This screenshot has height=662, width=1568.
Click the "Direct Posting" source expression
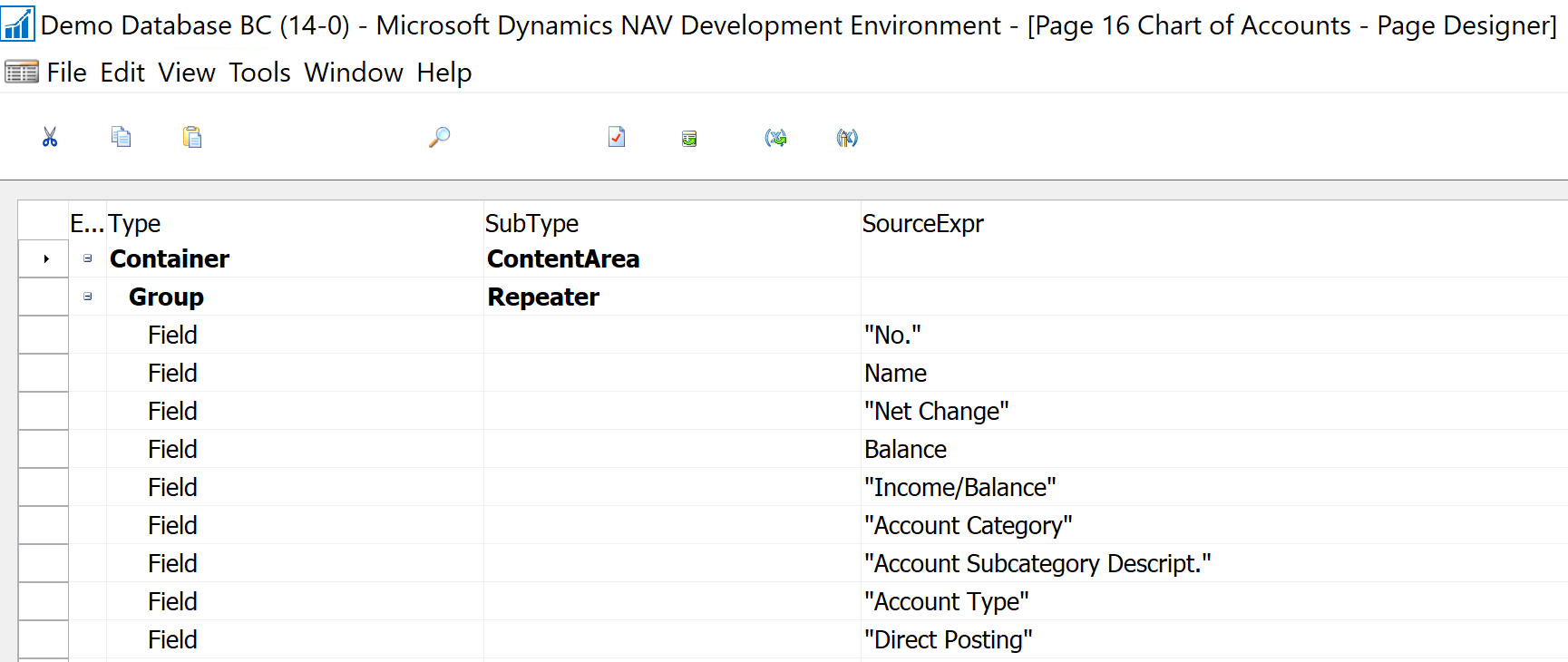click(1214, 639)
